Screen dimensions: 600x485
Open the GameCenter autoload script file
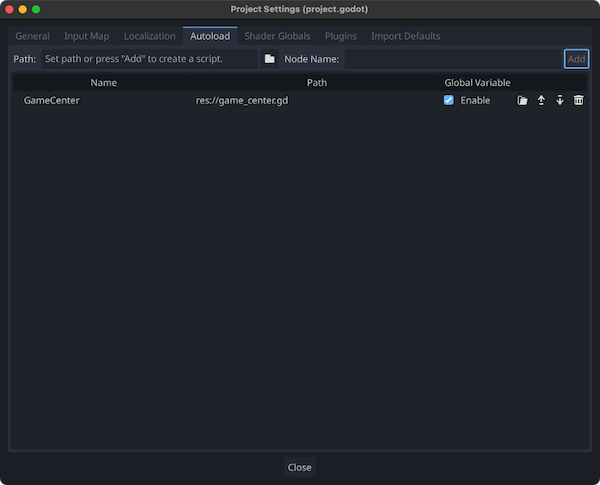tap(522, 101)
